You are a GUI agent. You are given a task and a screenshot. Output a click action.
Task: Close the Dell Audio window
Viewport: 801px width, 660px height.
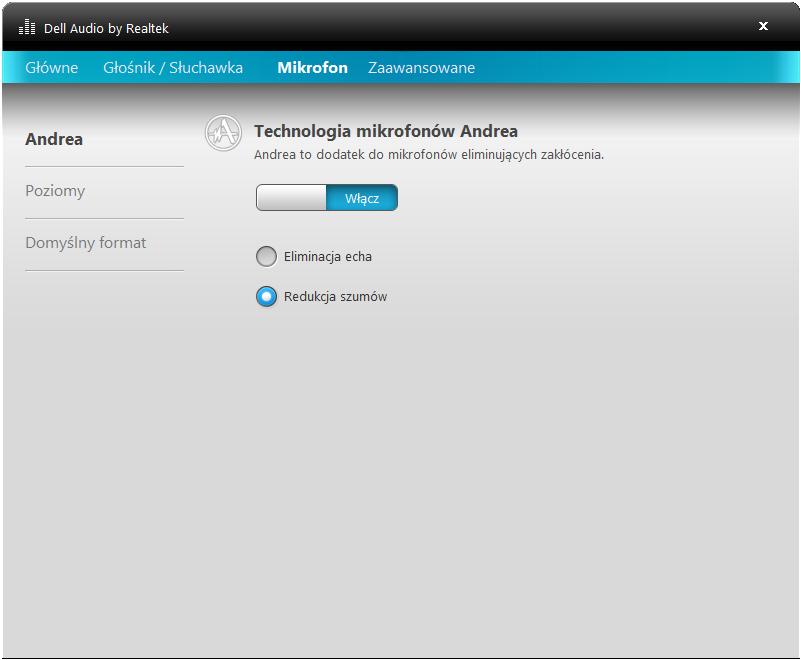[763, 26]
